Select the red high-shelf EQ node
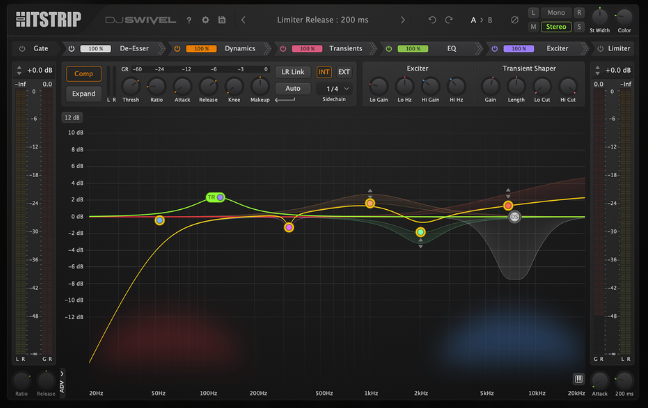The height and width of the screenshot is (408, 648). pyautogui.click(x=508, y=205)
